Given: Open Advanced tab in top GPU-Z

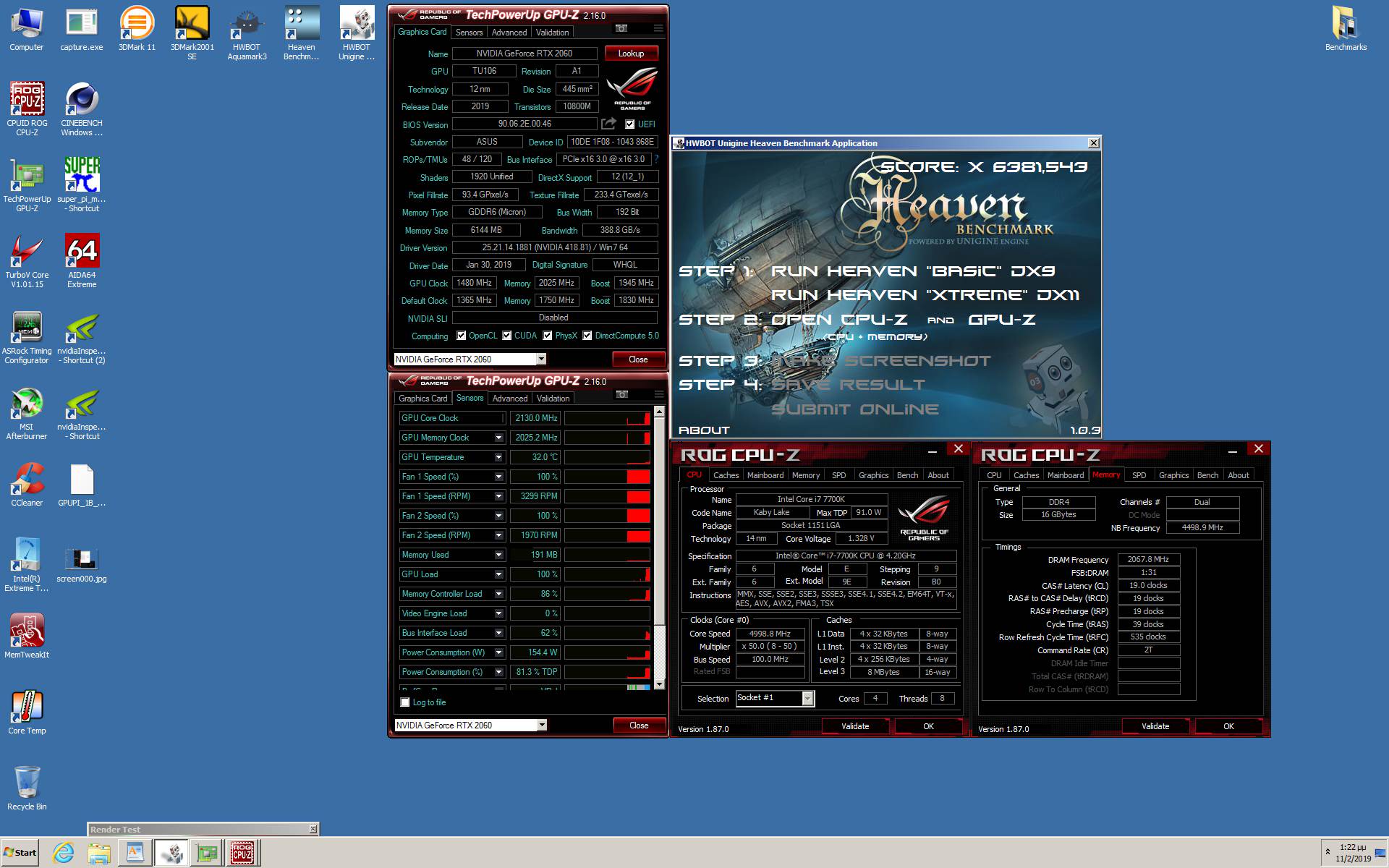Looking at the screenshot, I should coord(509,33).
